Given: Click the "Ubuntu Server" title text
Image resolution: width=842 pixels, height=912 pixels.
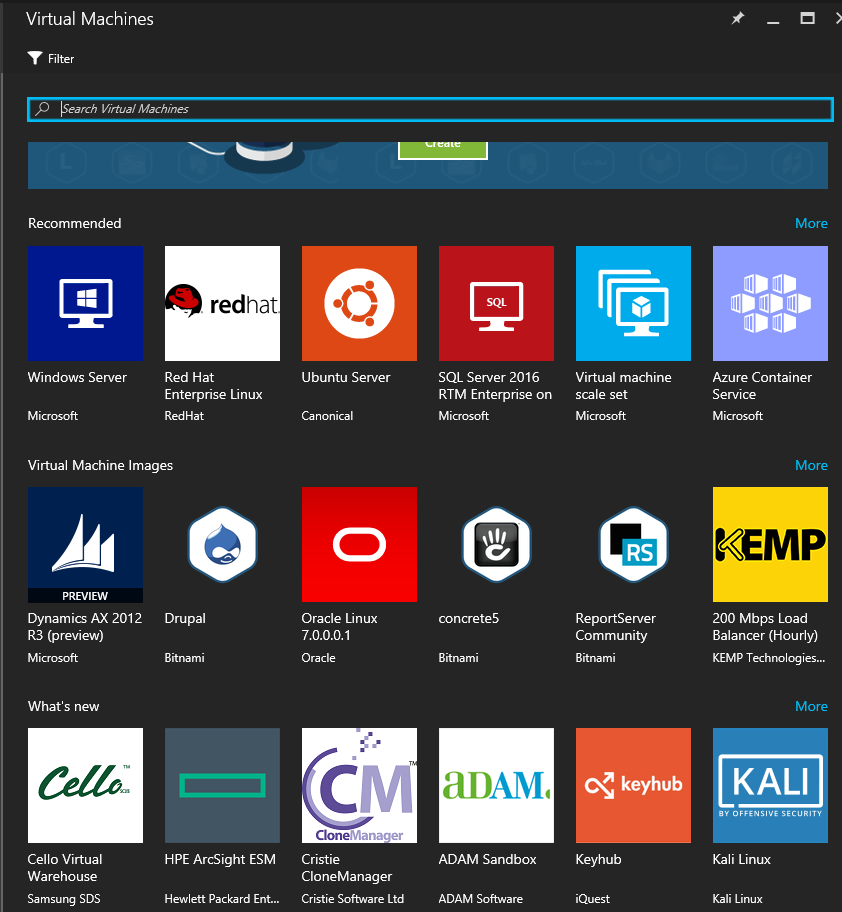Looking at the screenshot, I should click(346, 377).
